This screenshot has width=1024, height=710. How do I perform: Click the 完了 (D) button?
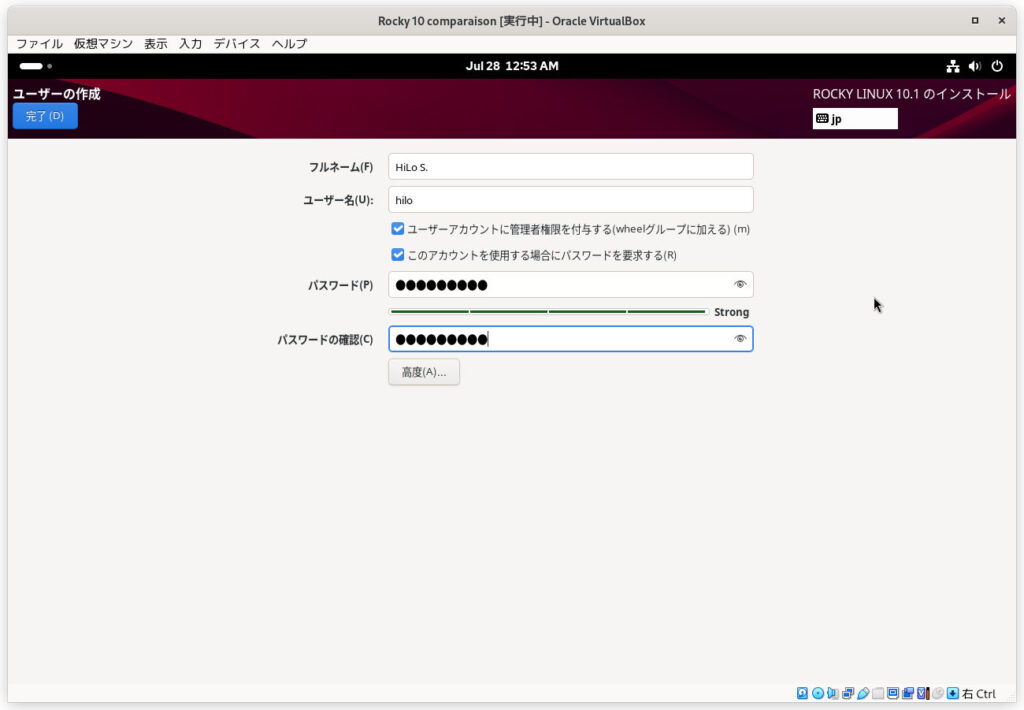[x=45, y=116]
